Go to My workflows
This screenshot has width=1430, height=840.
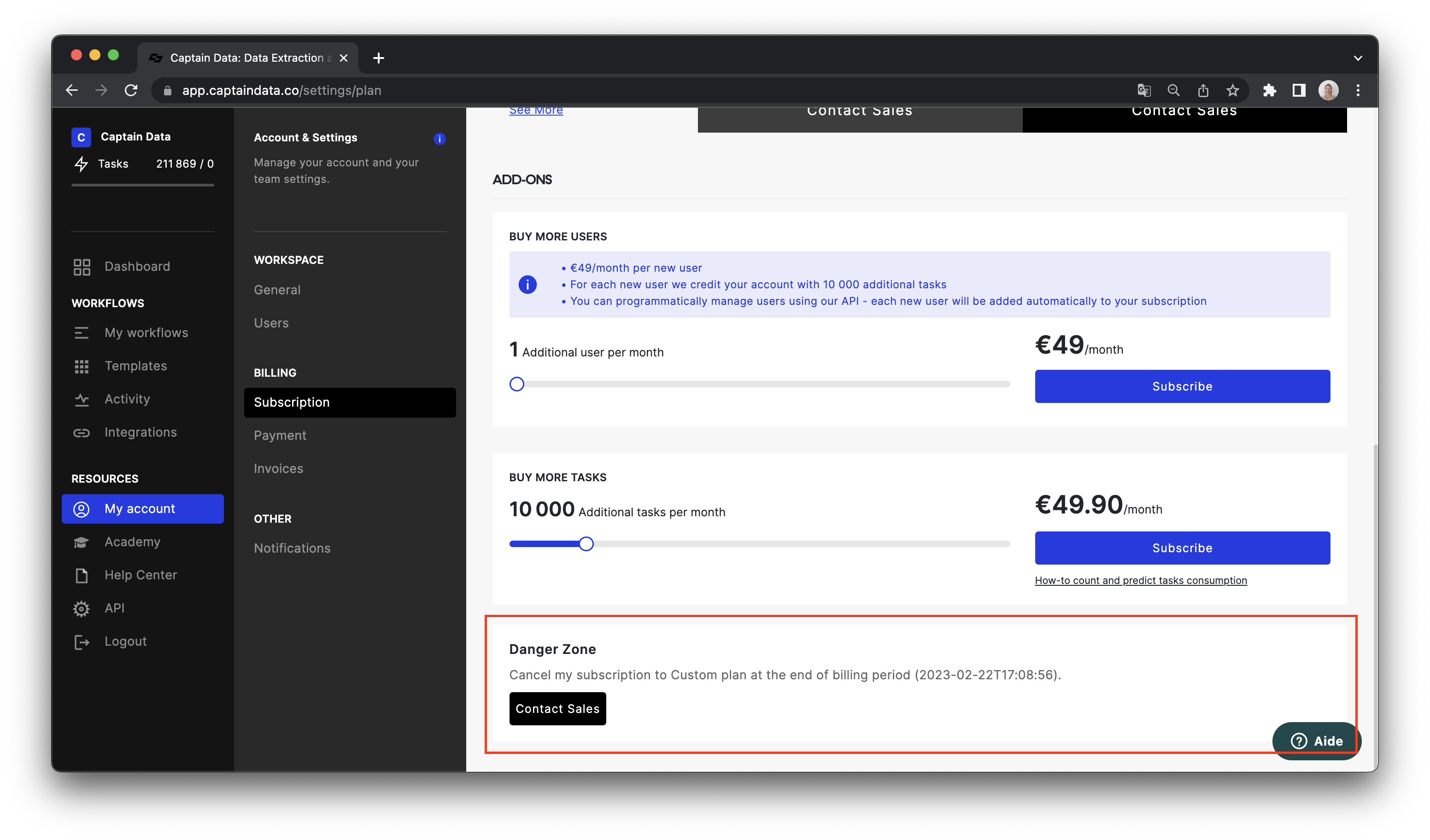click(x=142, y=332)
